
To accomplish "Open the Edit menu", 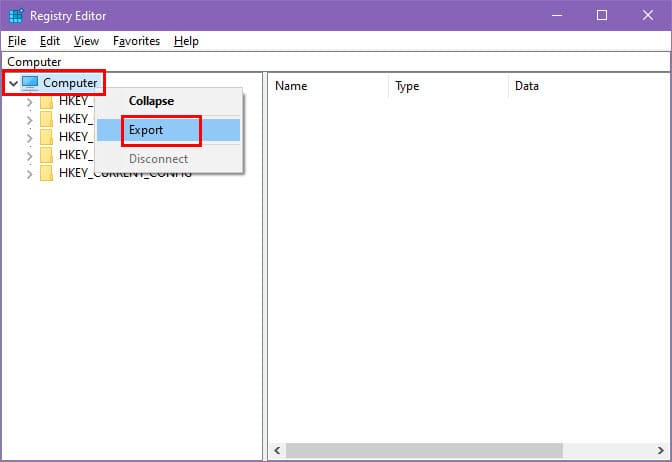I will 50,41.
